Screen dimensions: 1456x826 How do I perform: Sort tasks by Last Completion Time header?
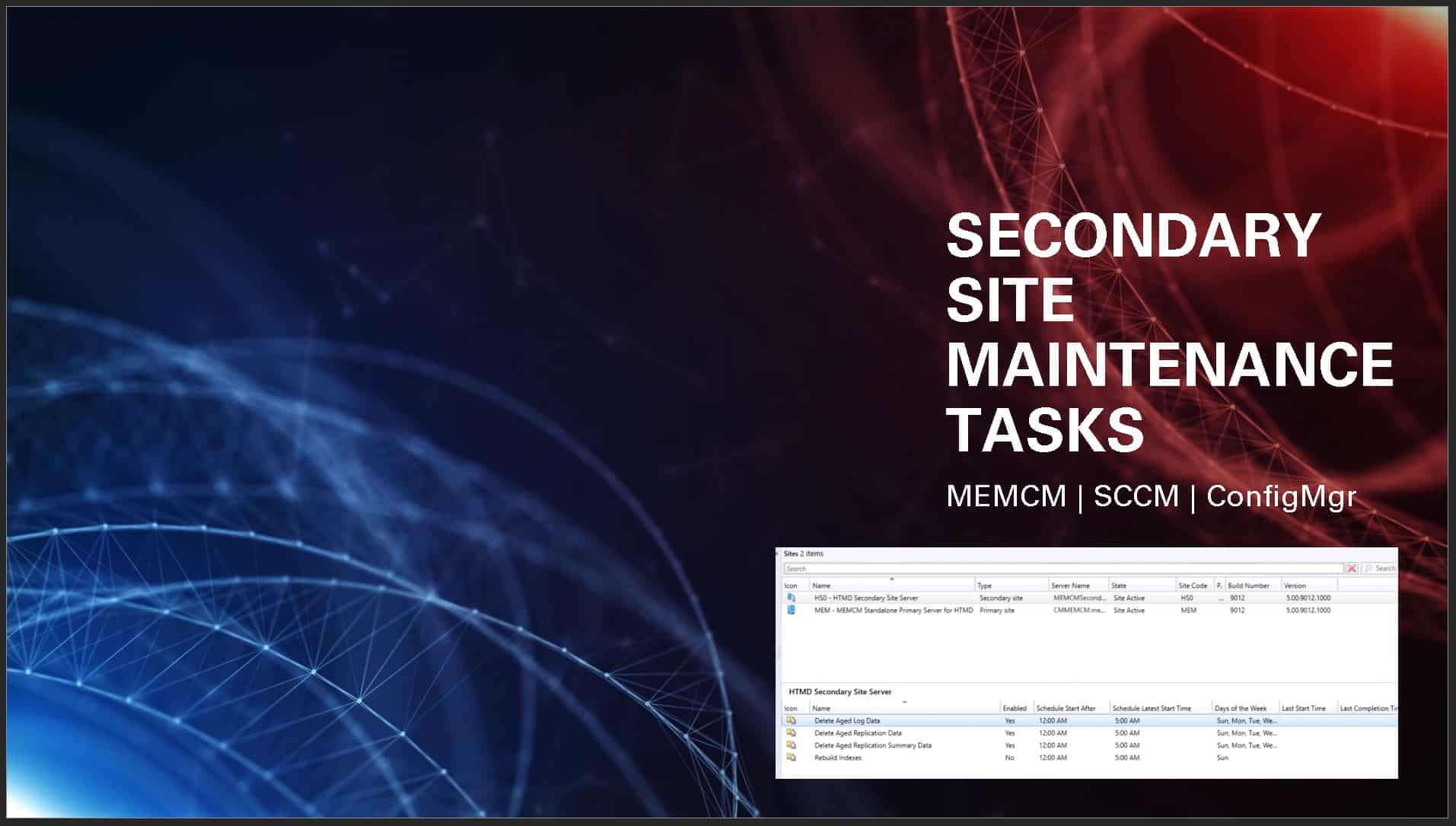click(x=1368, y=708)
